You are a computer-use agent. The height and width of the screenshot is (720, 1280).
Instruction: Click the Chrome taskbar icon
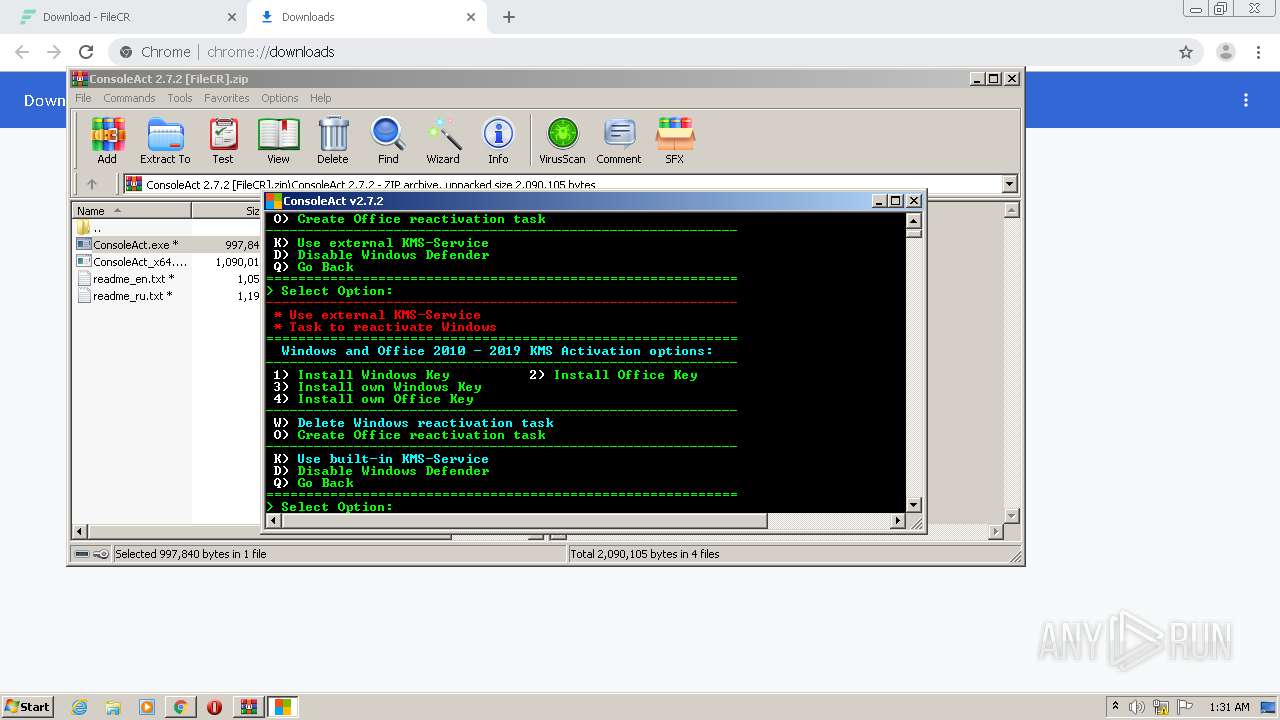click(x=180, y=707)
